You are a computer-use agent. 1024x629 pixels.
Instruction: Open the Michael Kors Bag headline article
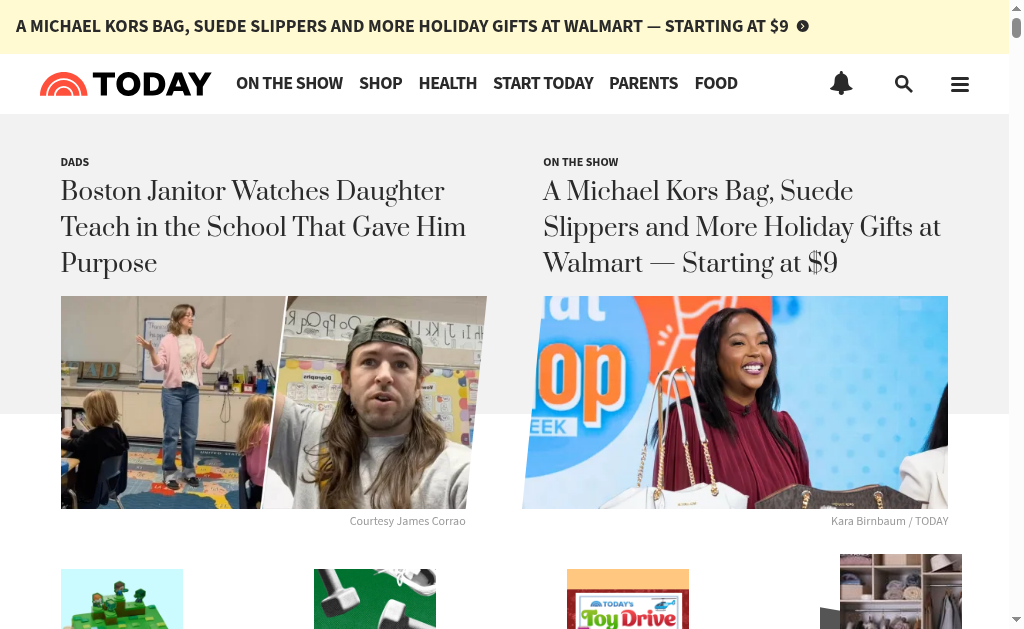(741, 227)
